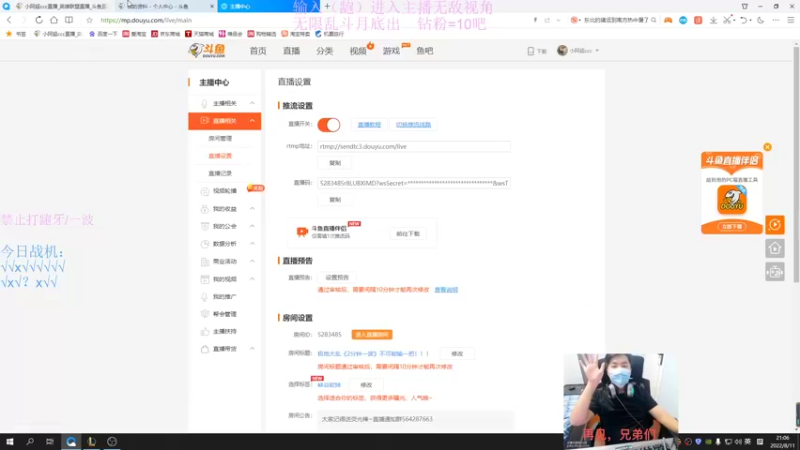The height and width of the screenshot is (450, 800).
Task: Expand the 直播带货 sidebar section
Action: 252,349
